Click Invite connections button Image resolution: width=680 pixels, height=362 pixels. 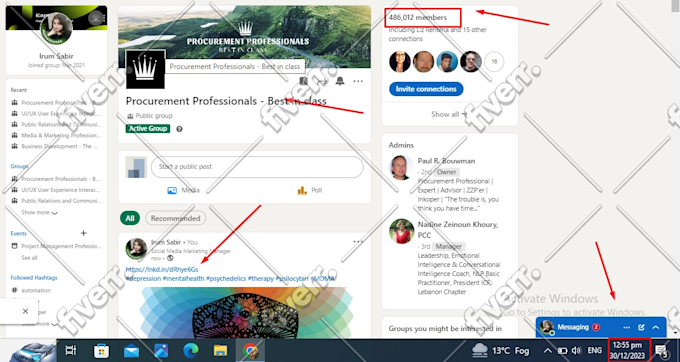[x=426, y=89]
